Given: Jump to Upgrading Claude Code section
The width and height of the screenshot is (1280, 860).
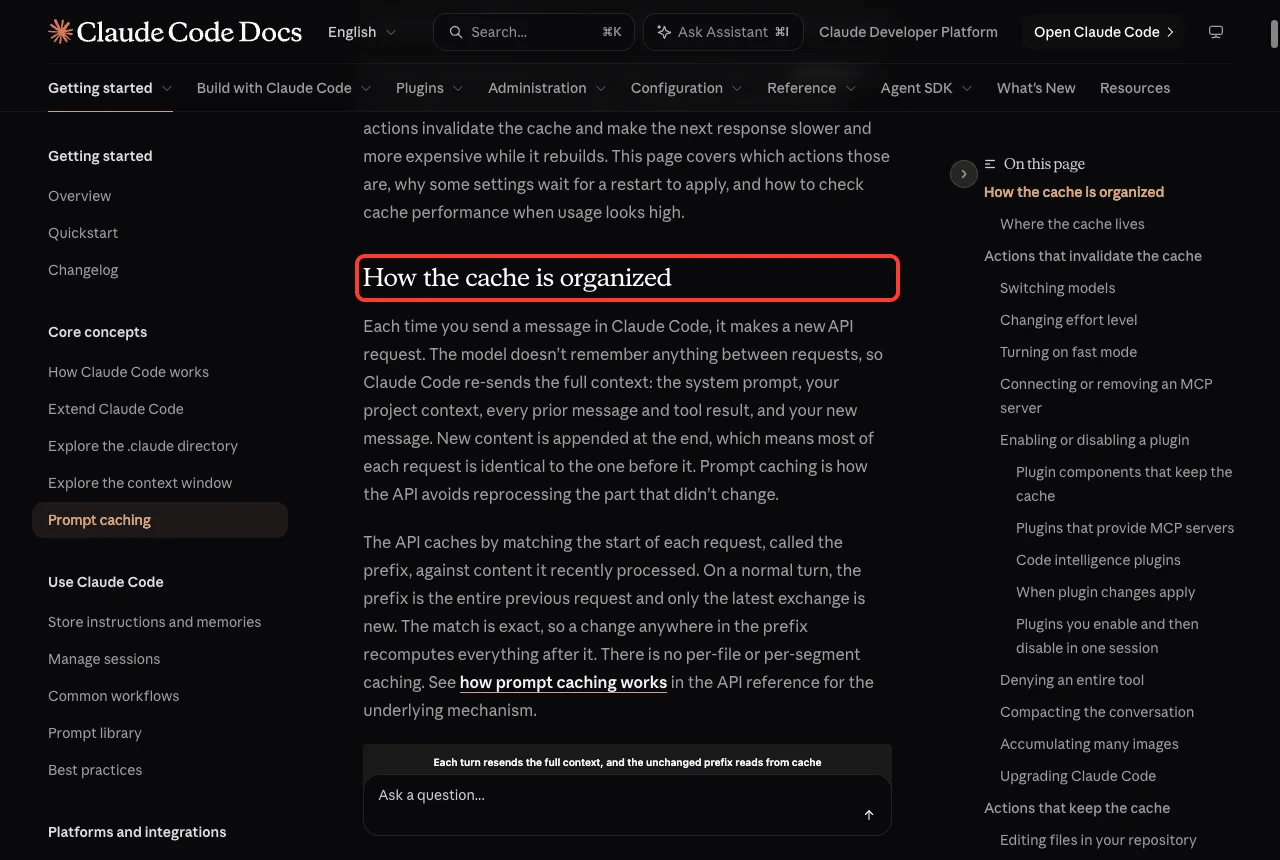Looking at the screenshot, I should 1078,776.
